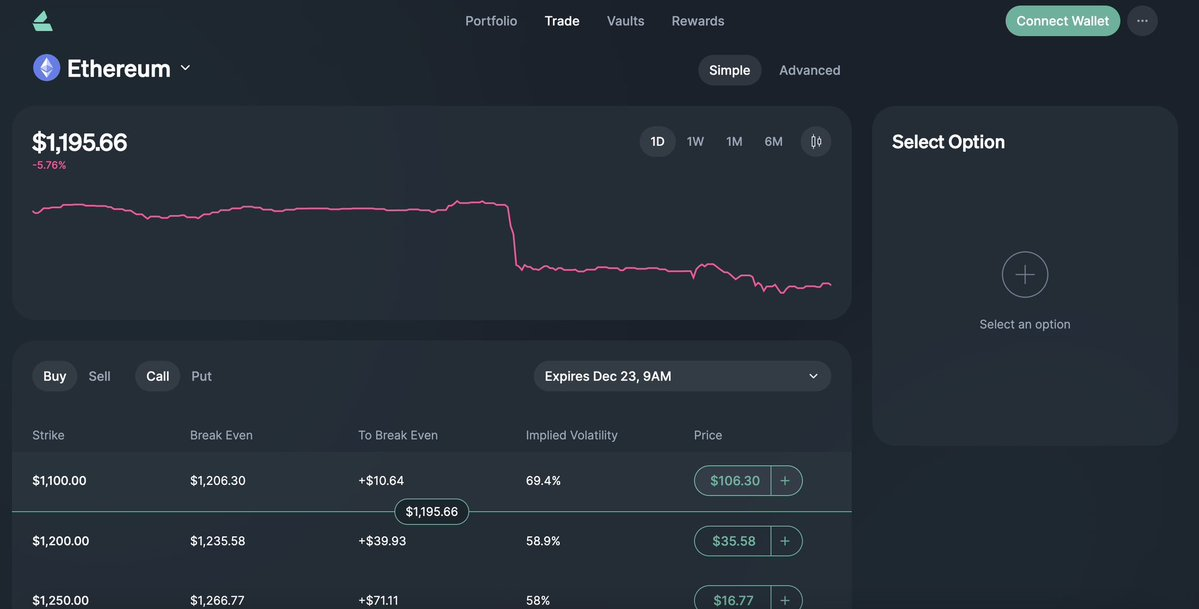Select the 1W chart timeframe
Viewport: 1199px width, 609px height.
695,141
